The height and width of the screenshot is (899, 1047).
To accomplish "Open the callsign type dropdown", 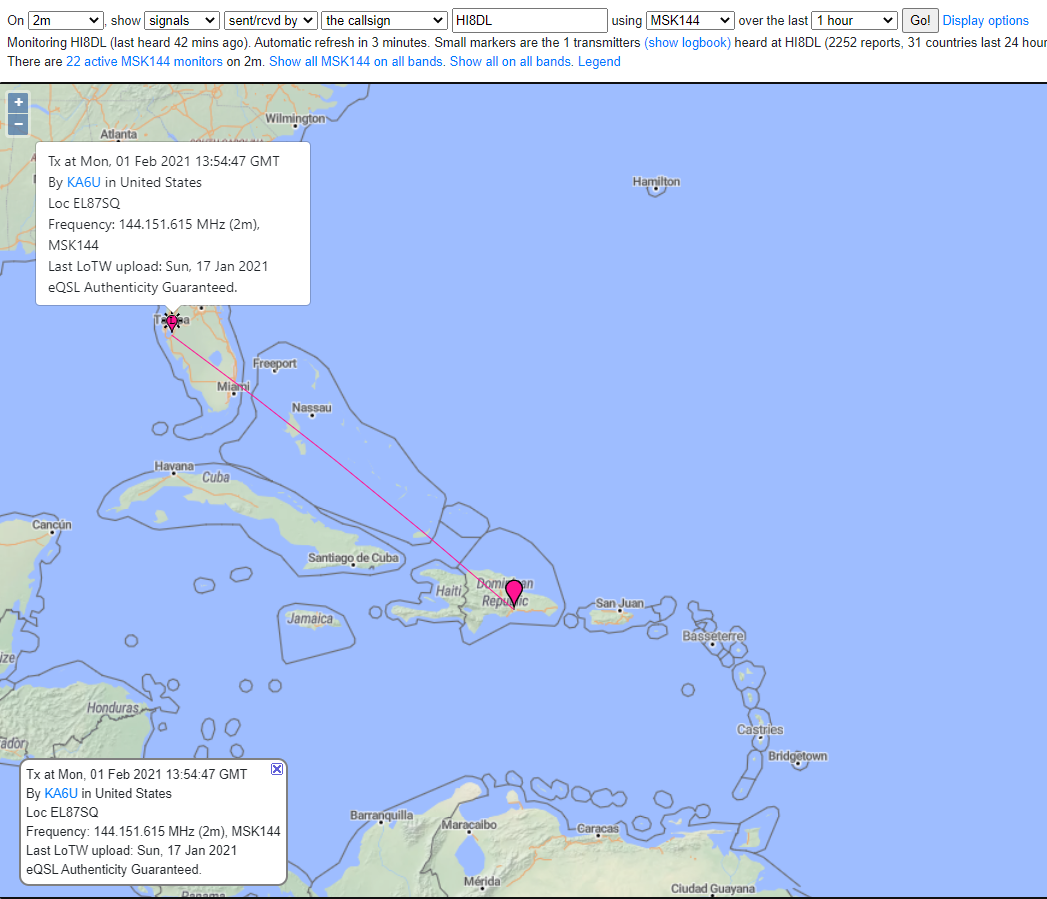I will pyautogui.click(x=385, y=20).
